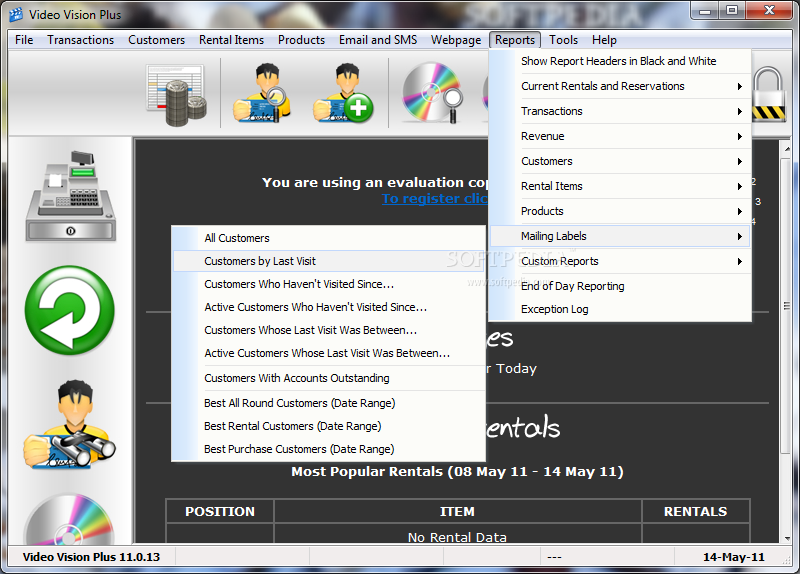The height and width of the screenshot is (574, 800).
Task: Click the Most Popular Rentals heading
Action: tap(457, 471)
